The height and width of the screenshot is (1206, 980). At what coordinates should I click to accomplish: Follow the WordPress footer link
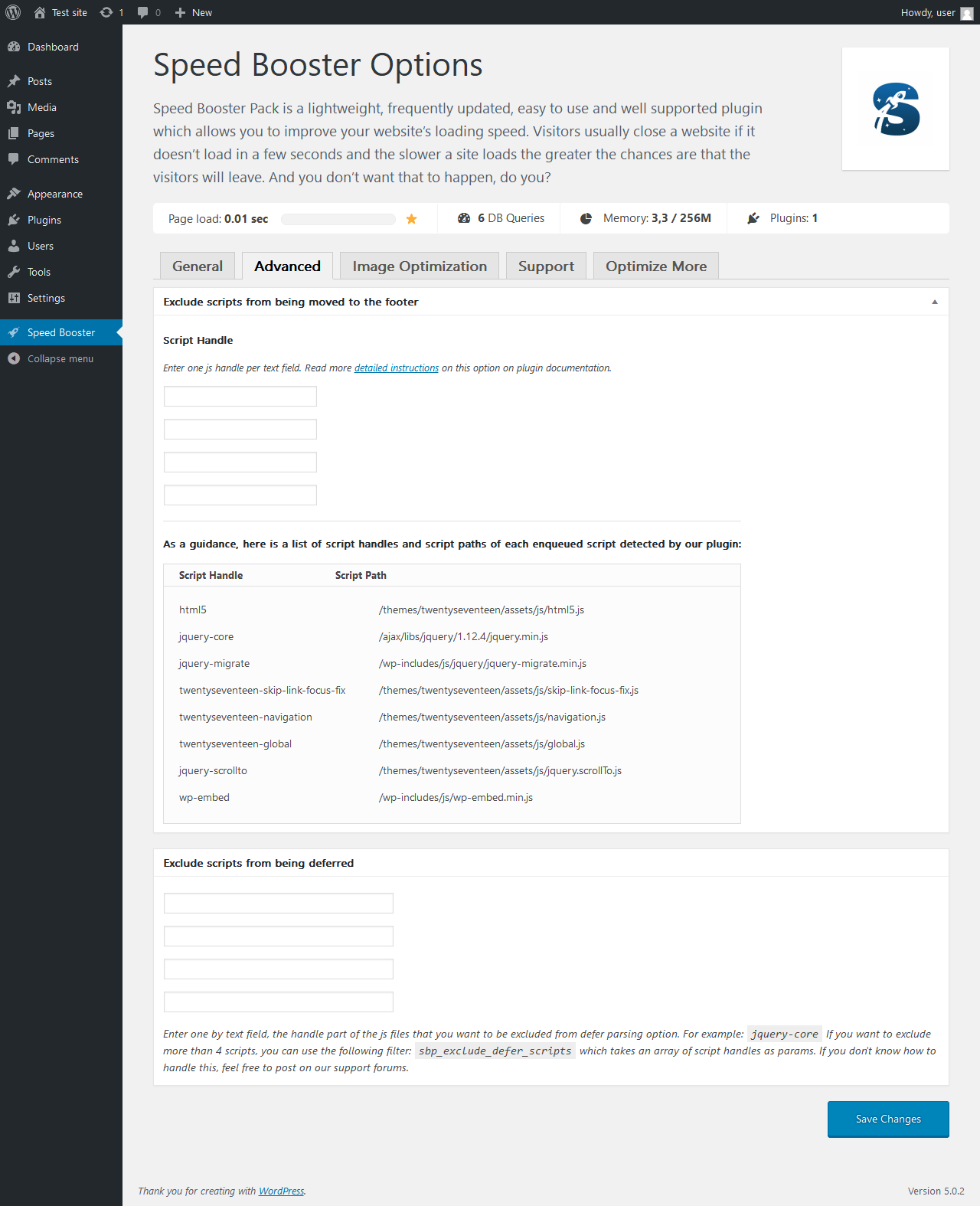point(281,1191)
